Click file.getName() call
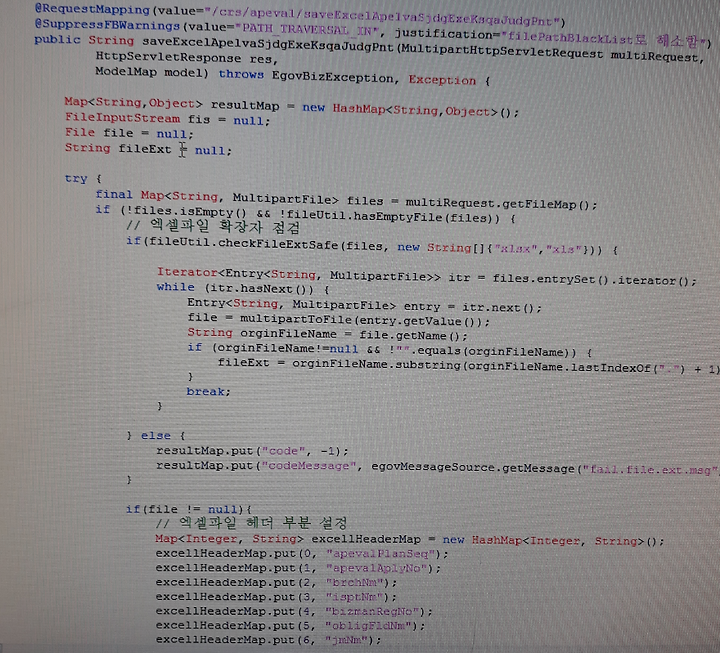 coord(413,335)
